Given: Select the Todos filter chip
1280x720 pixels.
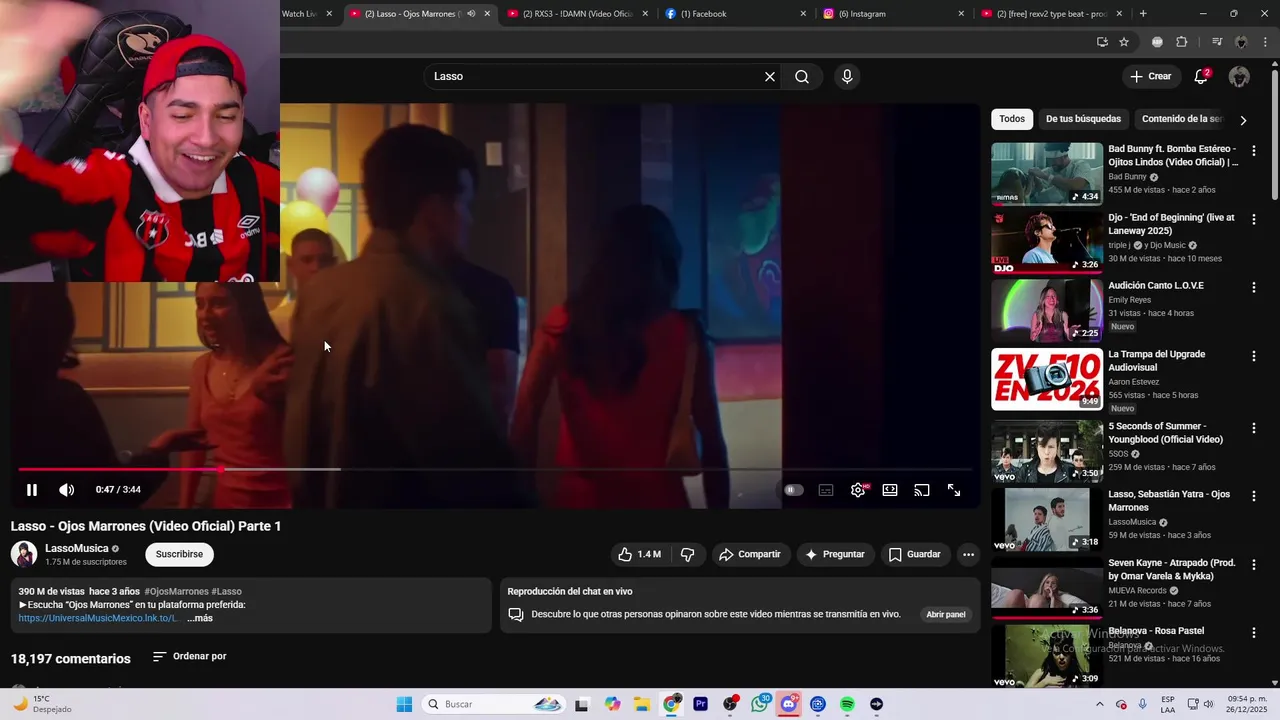Looking at the screenshot, I should (1012, 119).
